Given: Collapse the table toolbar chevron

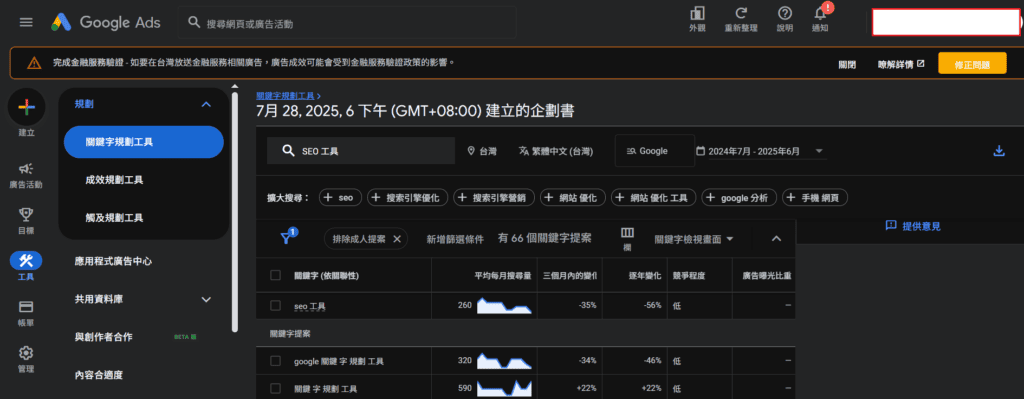Looking at the screenshot, I should click(776, 238).
